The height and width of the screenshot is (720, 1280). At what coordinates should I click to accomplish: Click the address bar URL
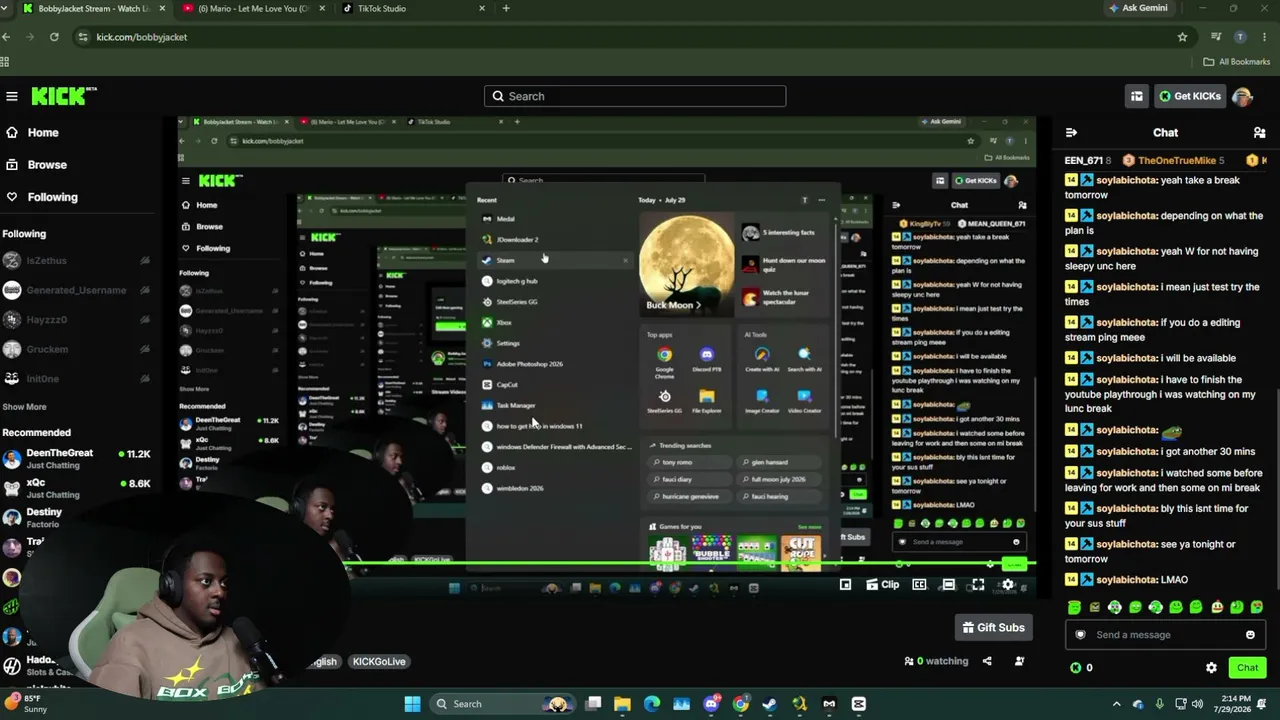click(142, 37)
